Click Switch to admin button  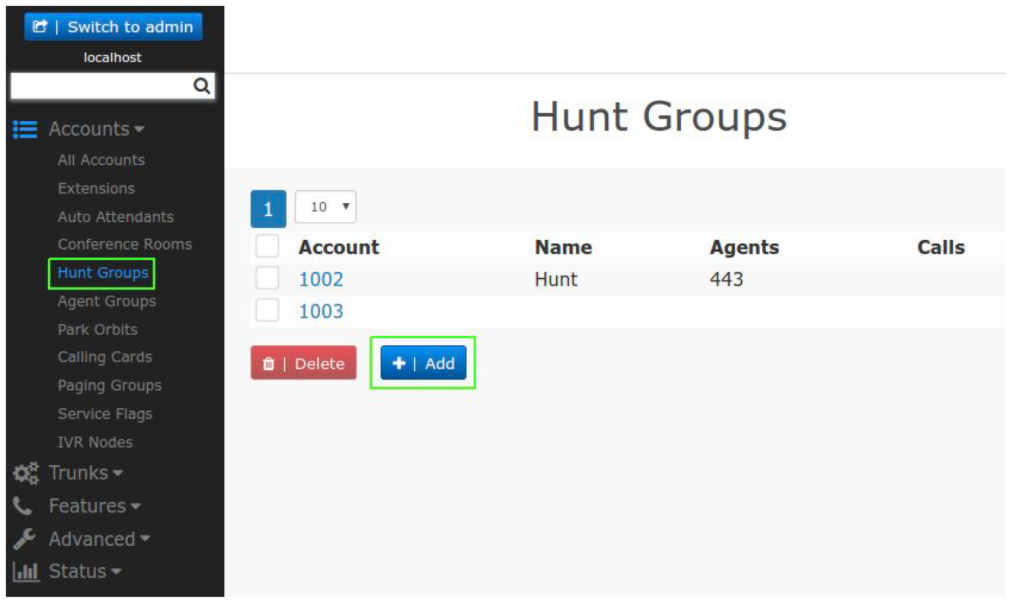[x=113, y=27]
